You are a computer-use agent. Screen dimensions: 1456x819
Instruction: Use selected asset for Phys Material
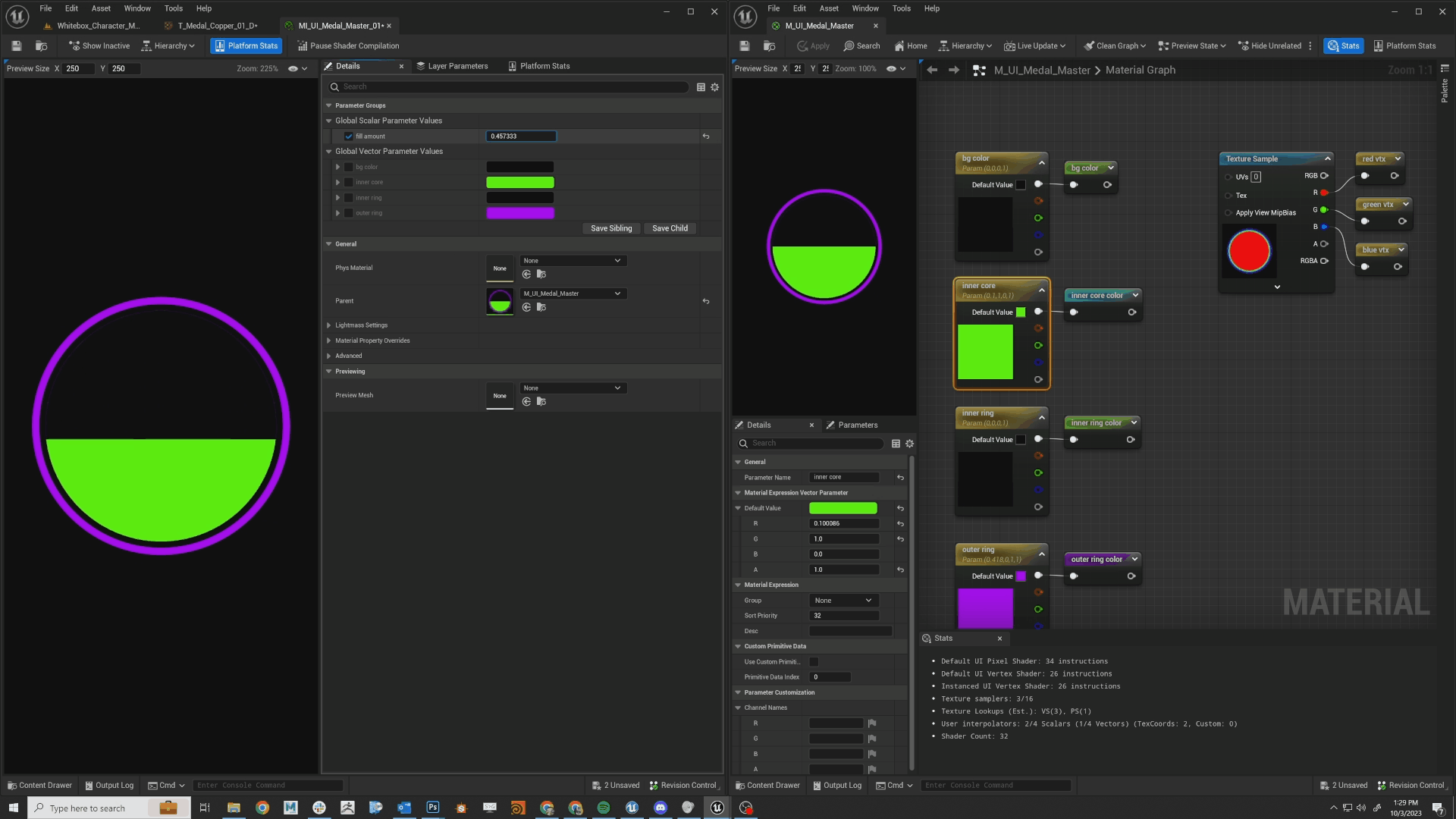pos(526,274)
